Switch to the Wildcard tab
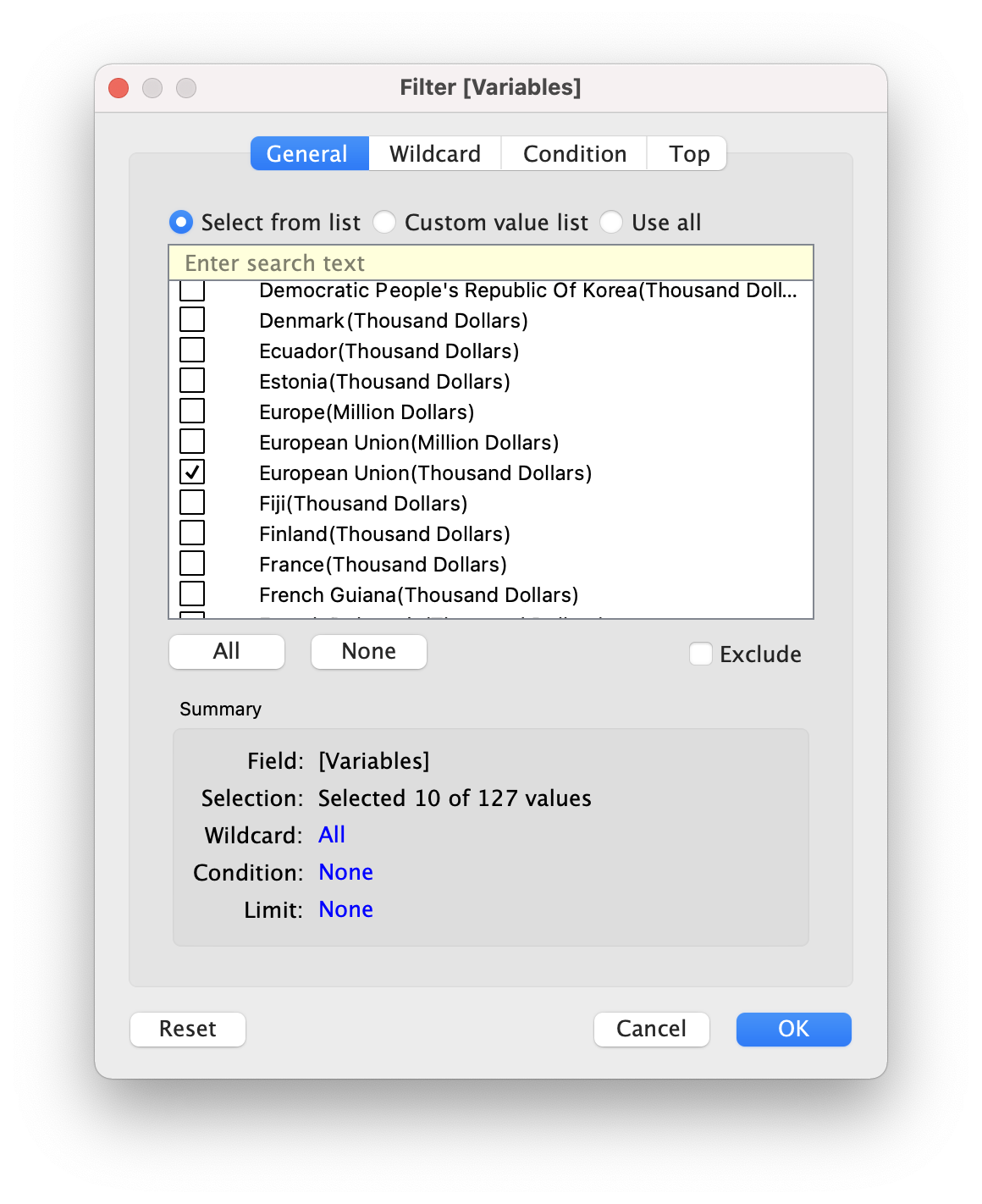Image resolution: width=982 pixels, height=1204 pixels. pyautogui.click(x=434, y=154)
